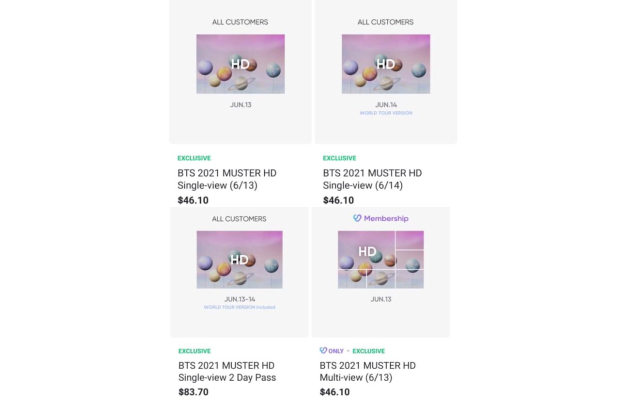The height and width of the screenshot is (413, 620).
Task: Click the $83.70 price of 2 Day Pass
Action: [194, 392]
